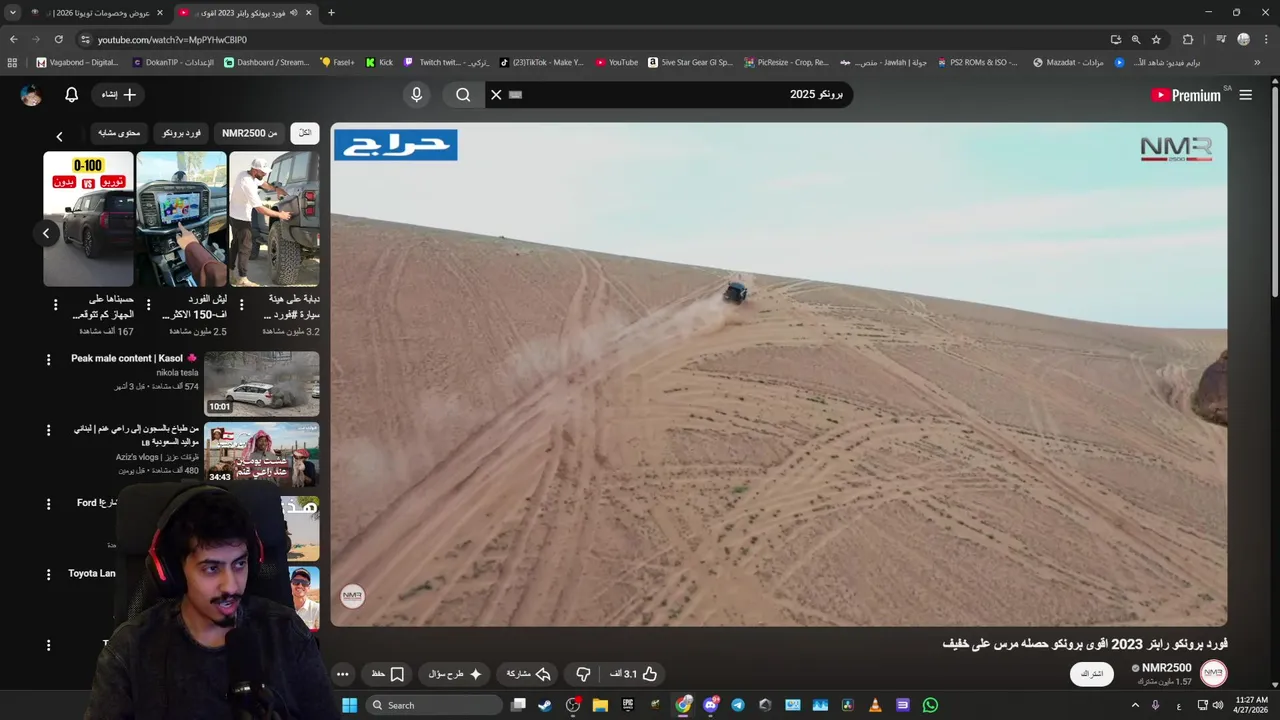The width and height of the screenshot is (1280, 720).
Task: Open the Fasel+ bookmark
Action: tap(337, 62)
